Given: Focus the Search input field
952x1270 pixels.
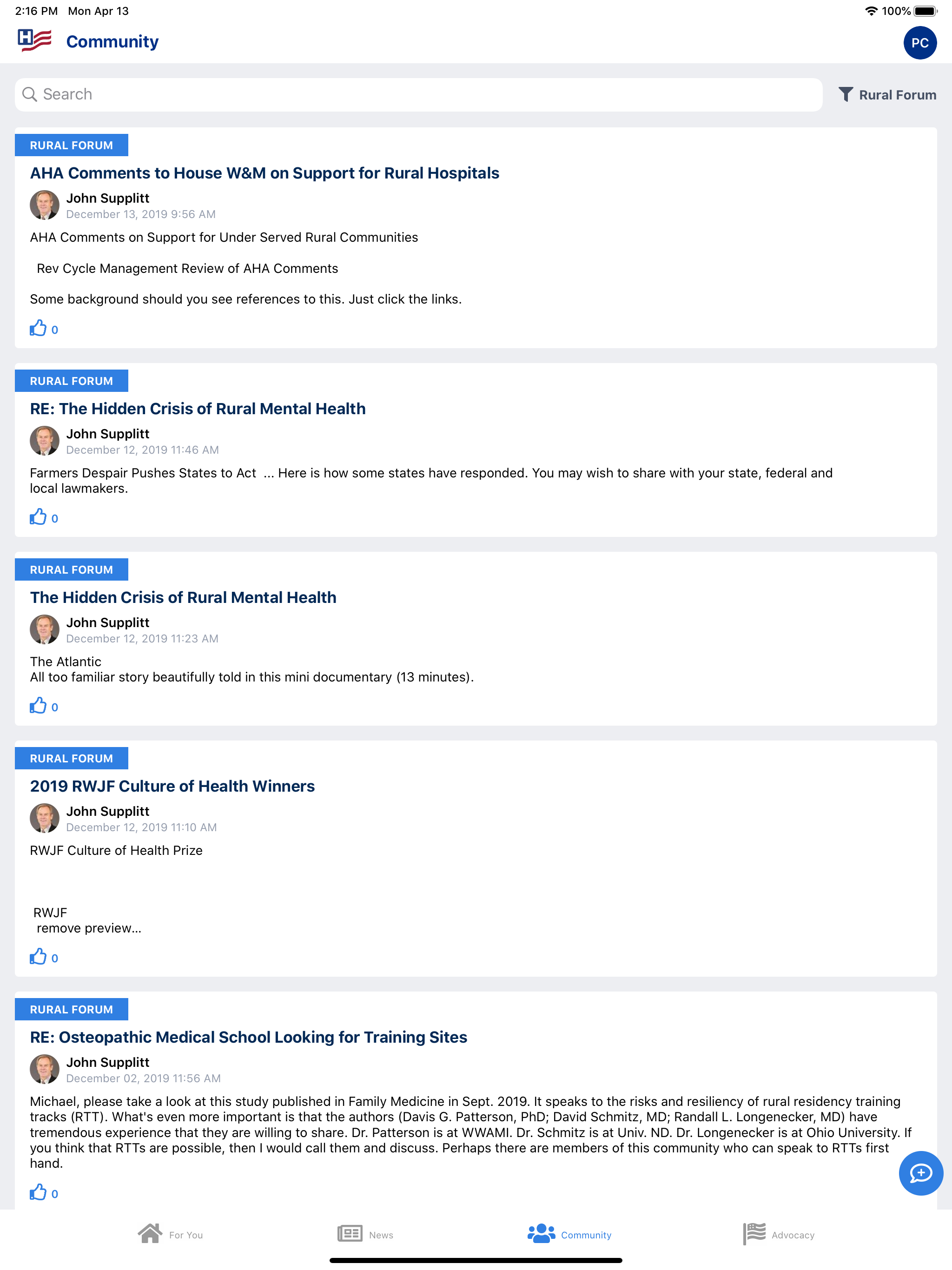Looking at the screenshot, I should [x=418, y=95].
